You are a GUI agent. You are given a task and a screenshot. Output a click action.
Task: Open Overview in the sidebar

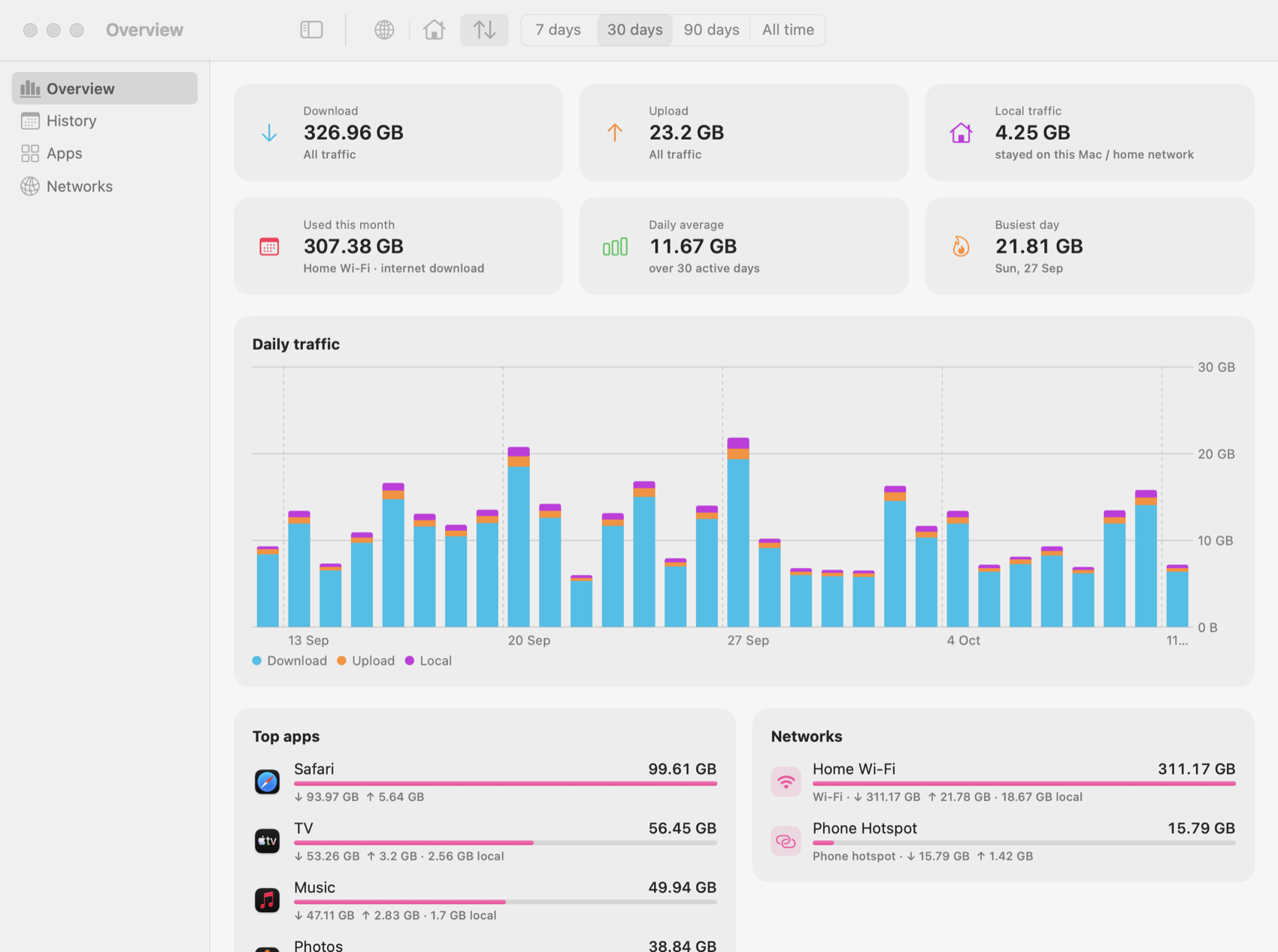point(104,89)
